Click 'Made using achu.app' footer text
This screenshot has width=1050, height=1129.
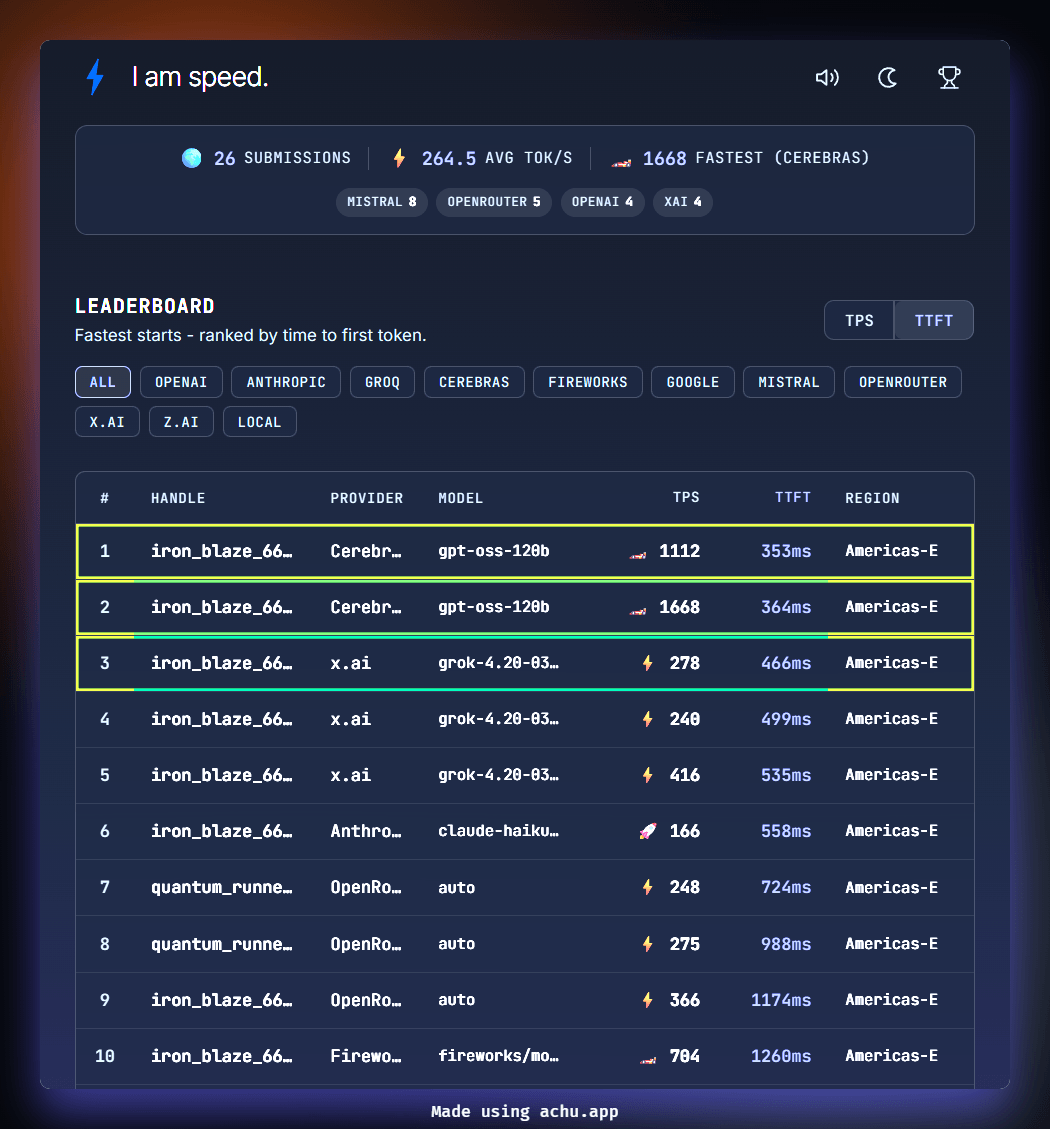tap(524, 1112)
